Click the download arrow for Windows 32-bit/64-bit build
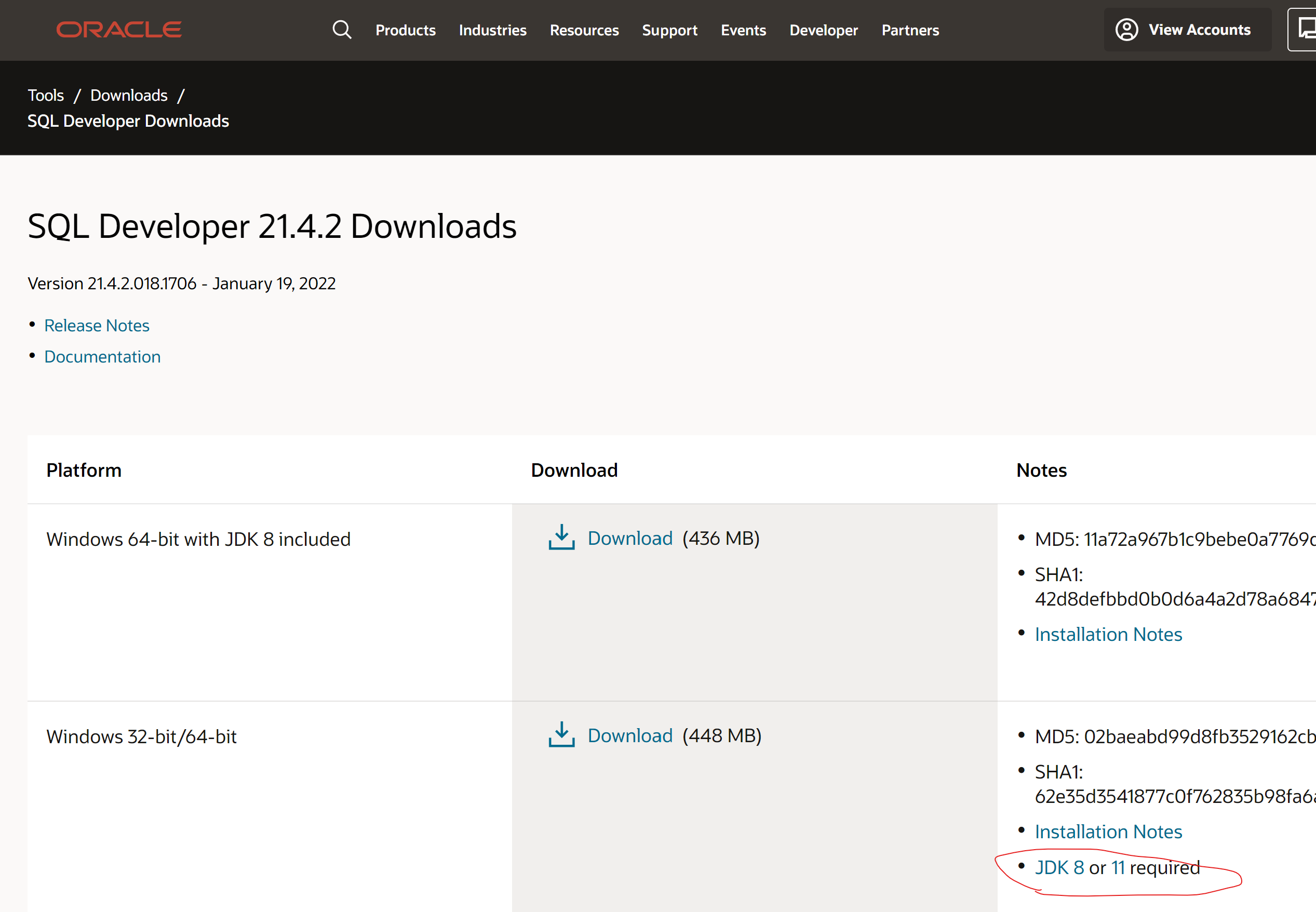The width and height of the screenshot is (1316, 912). [562, 735]
